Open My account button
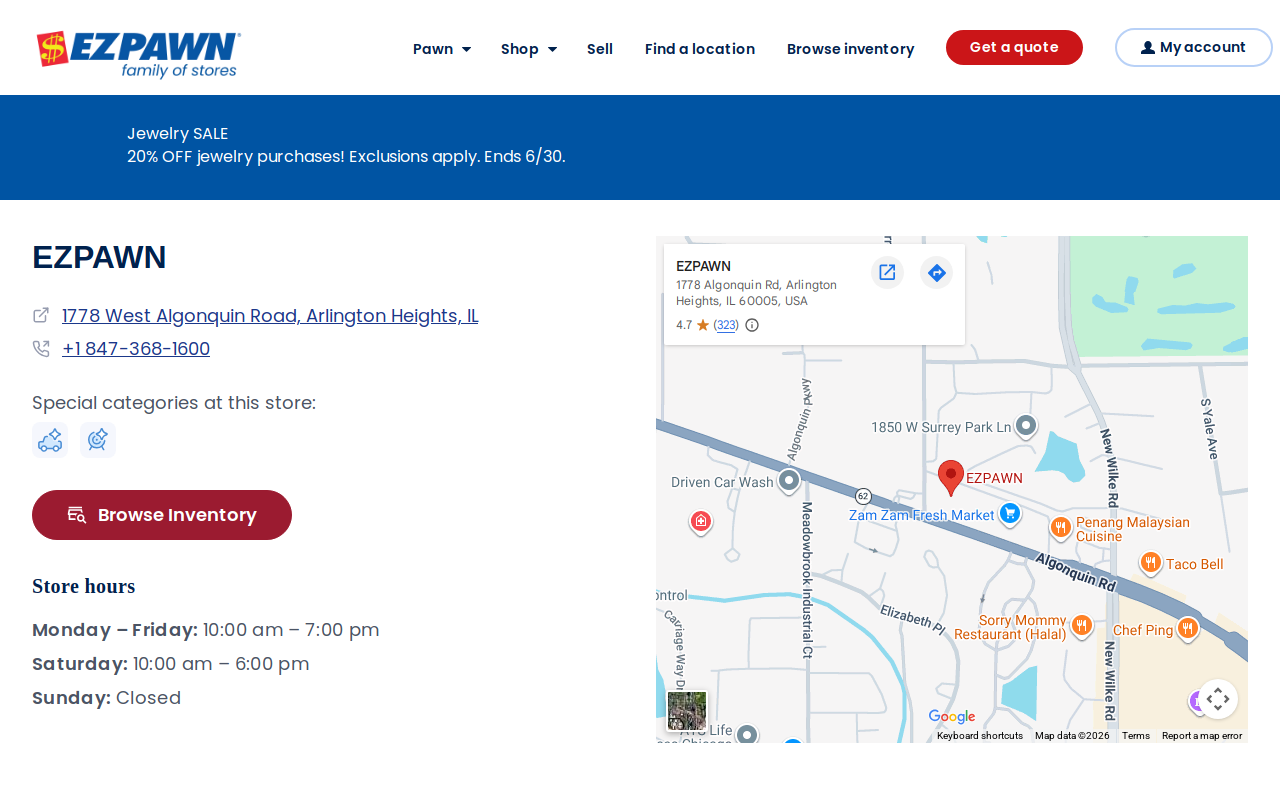Image resolution: width=1280 pixels, height=800 pixels. tap(1194, 48)
